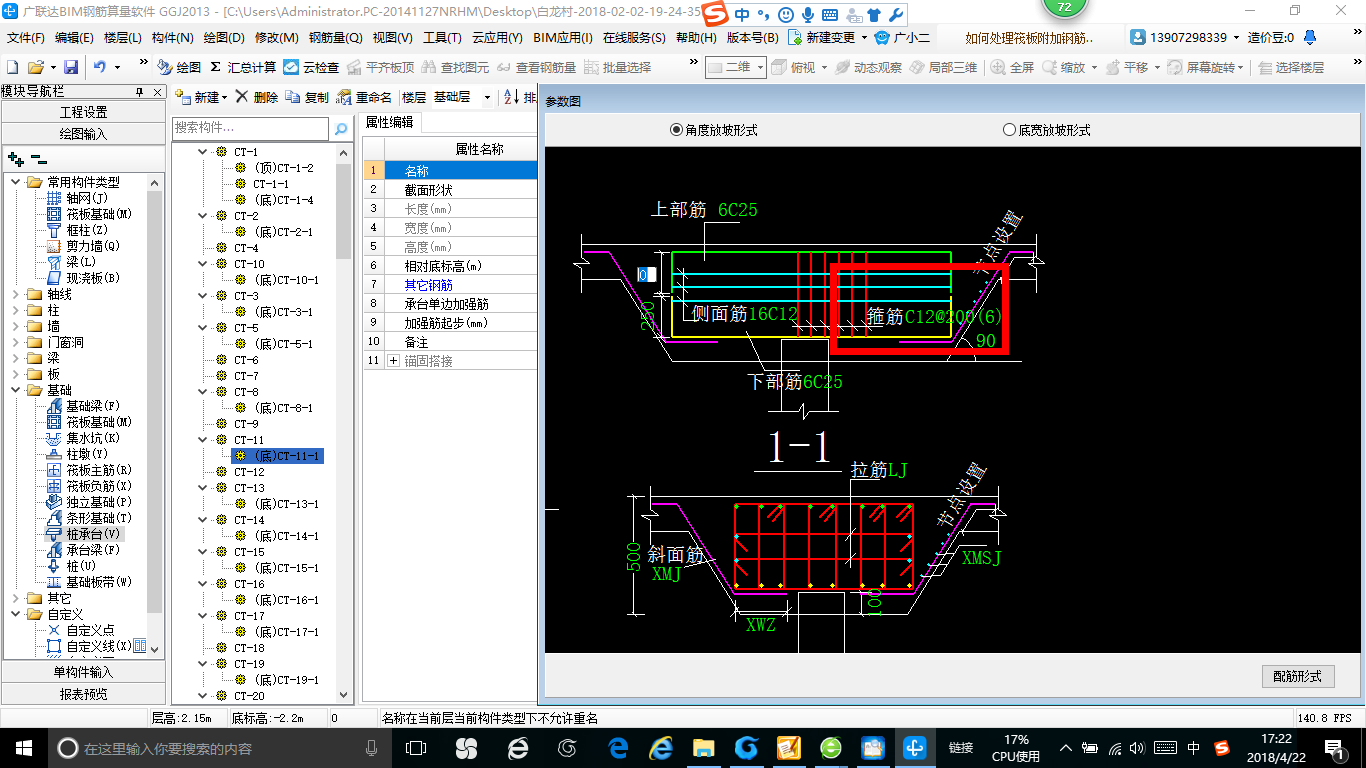Open the 构件(N) menu
Viewport: 1366px width, 768px height.
(x=173, y=38)
